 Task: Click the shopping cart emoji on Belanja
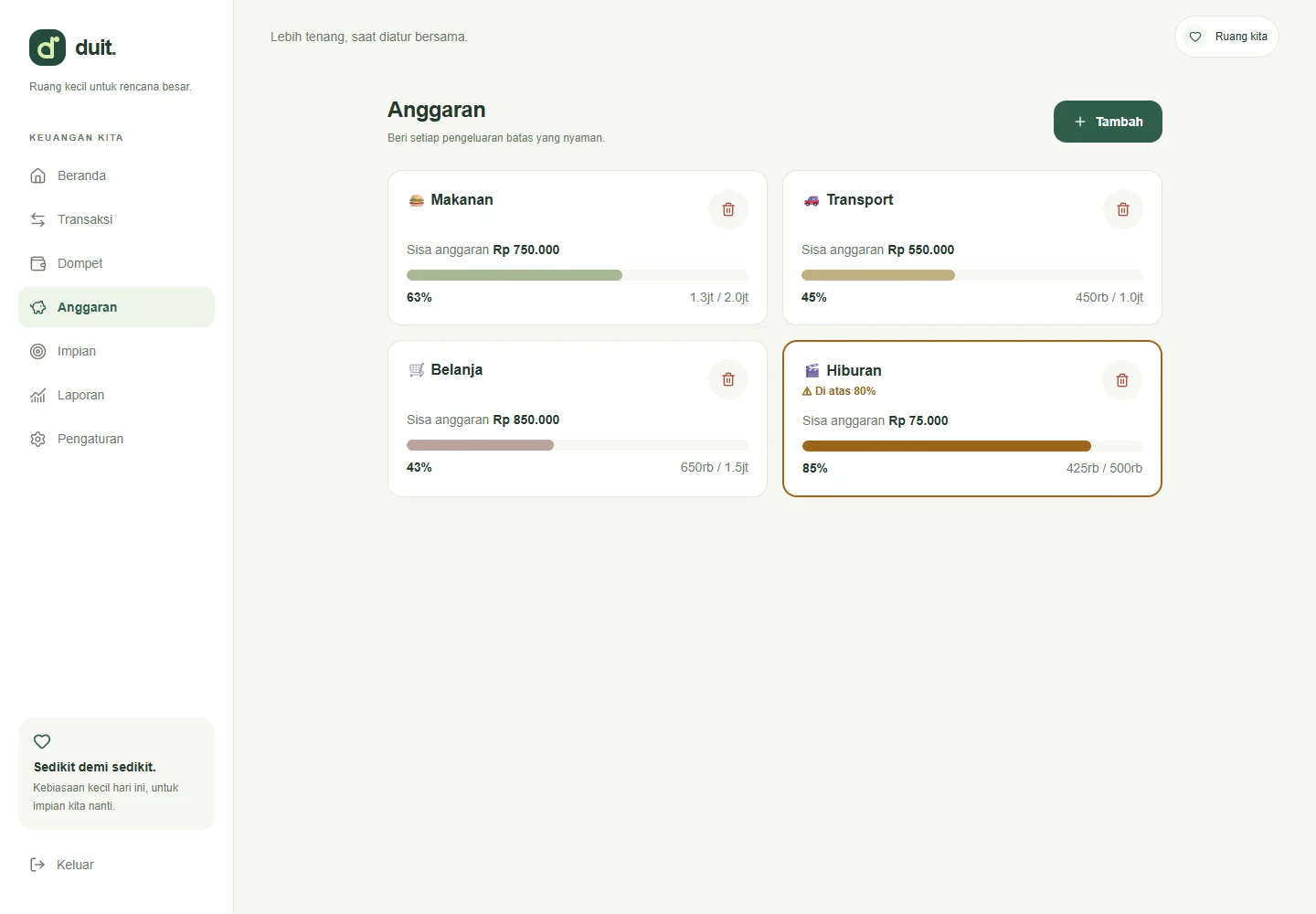coord(417,370)
